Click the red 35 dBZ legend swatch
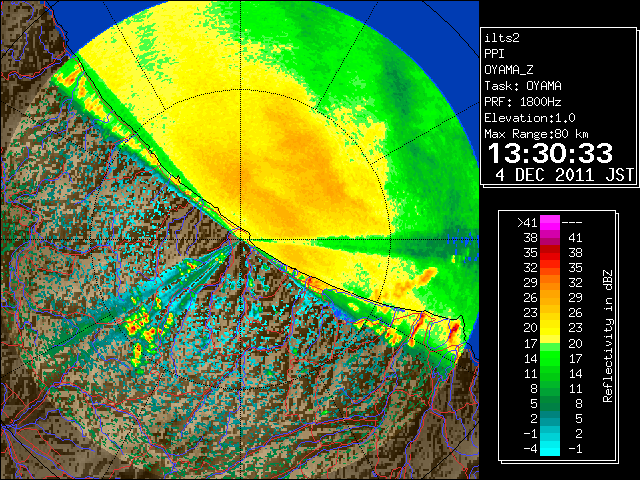The image size is (640, 480). (550, 253)
